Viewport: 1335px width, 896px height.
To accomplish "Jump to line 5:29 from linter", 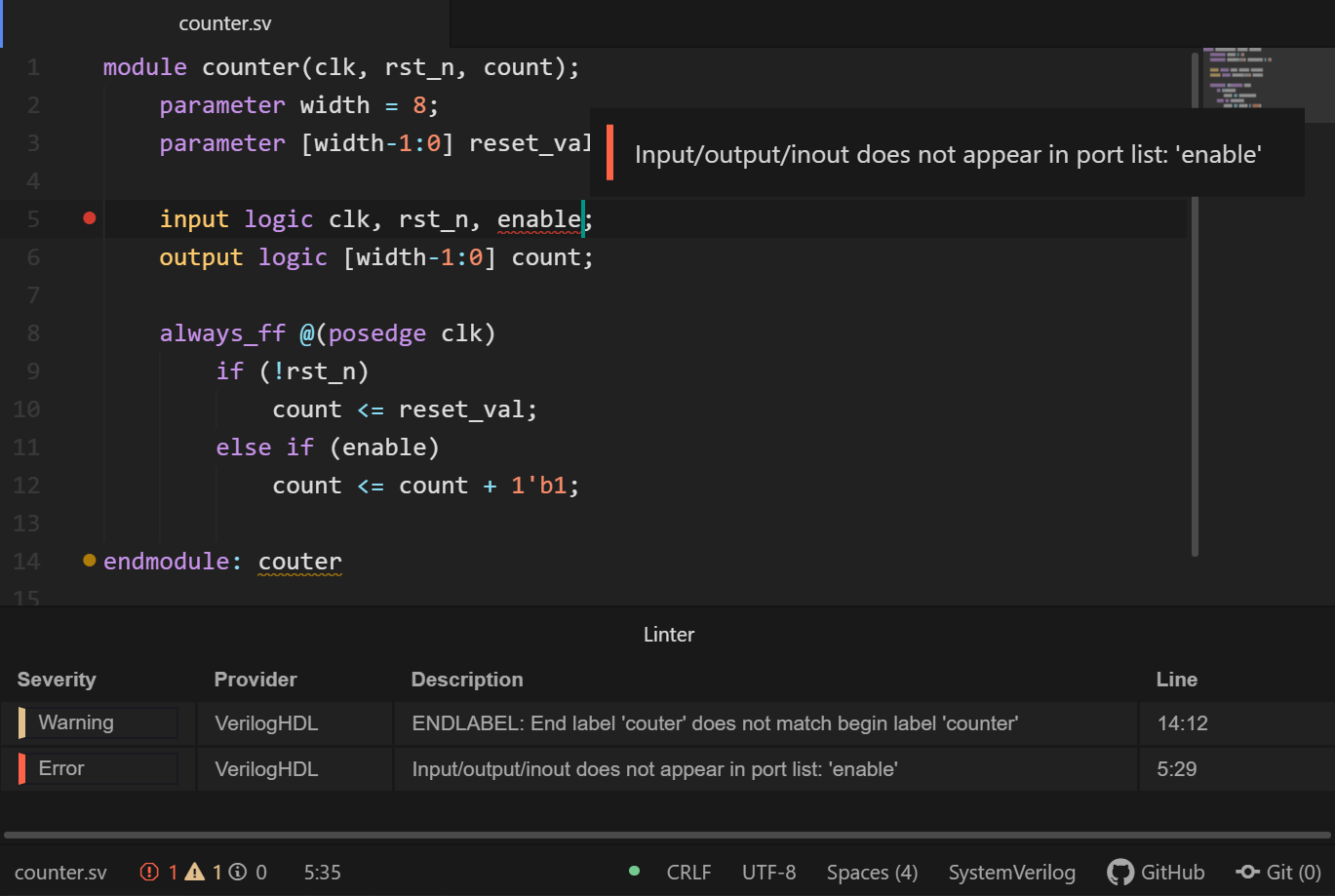I will pos(1176,769).
